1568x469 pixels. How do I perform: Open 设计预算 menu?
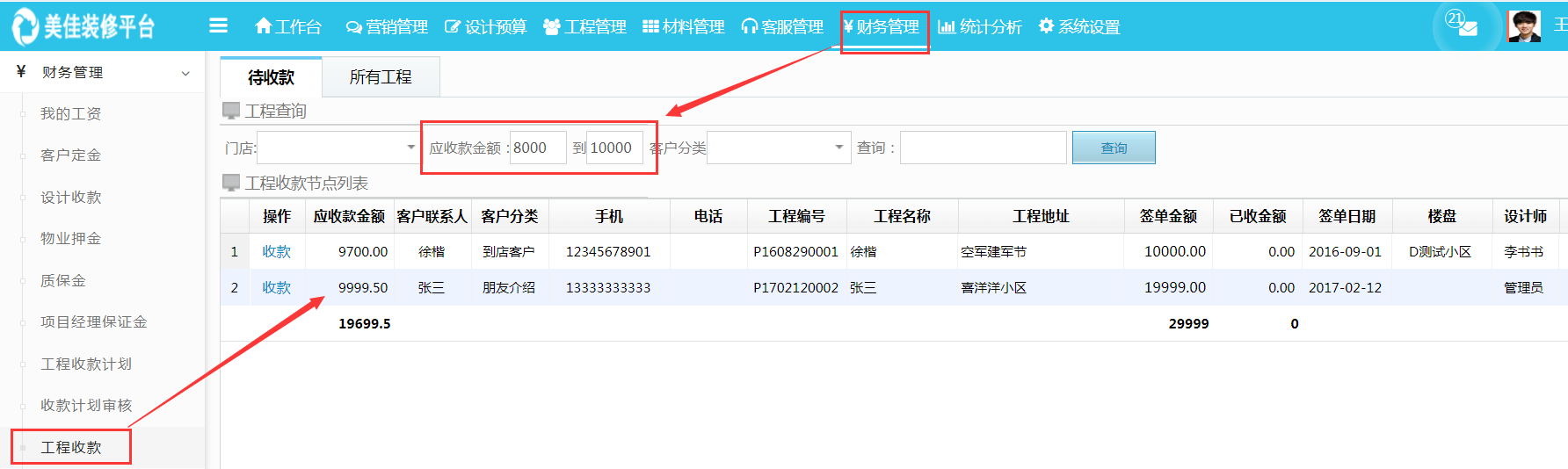click(485, 27)
